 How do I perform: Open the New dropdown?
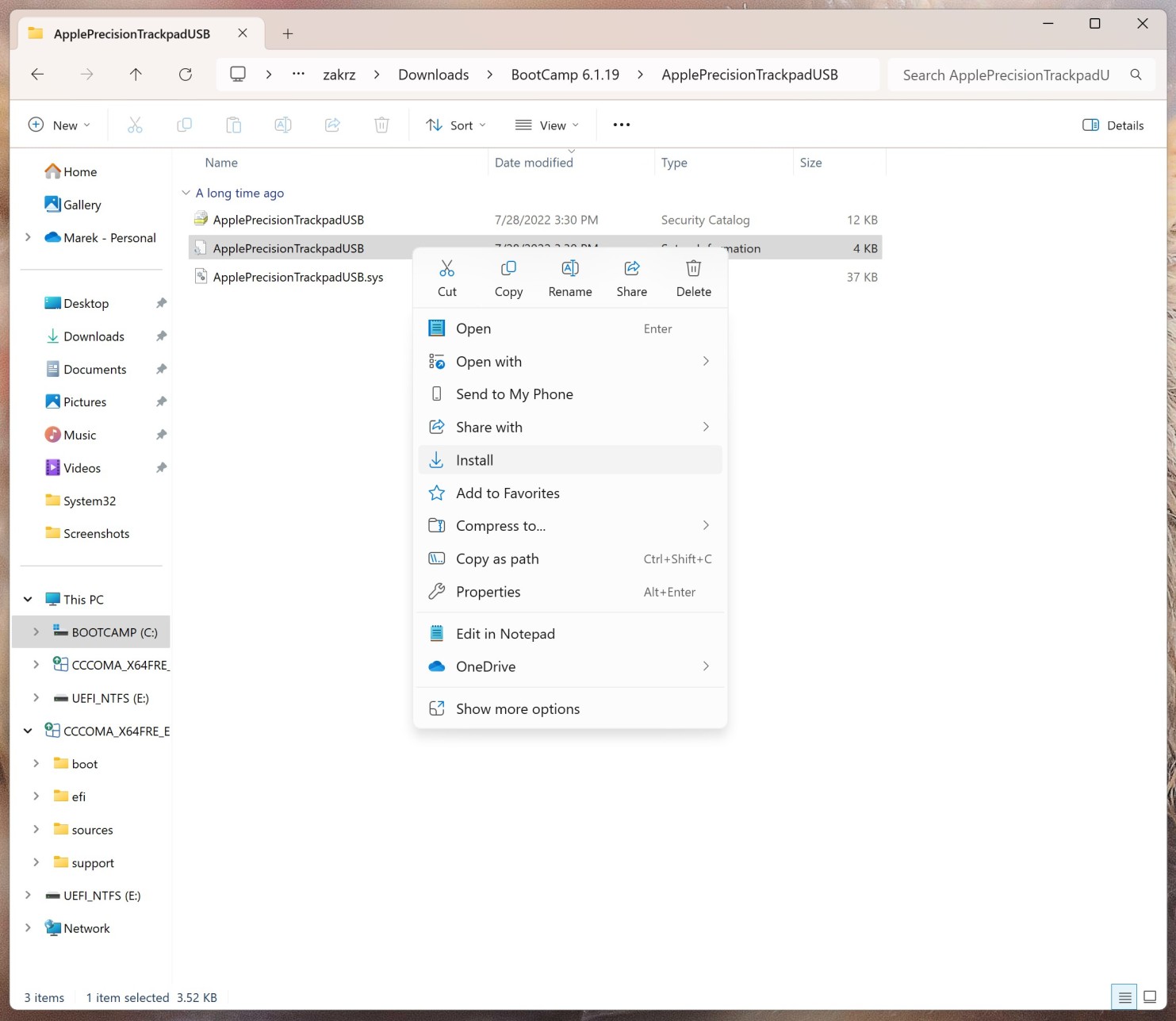tap(59, 125)
